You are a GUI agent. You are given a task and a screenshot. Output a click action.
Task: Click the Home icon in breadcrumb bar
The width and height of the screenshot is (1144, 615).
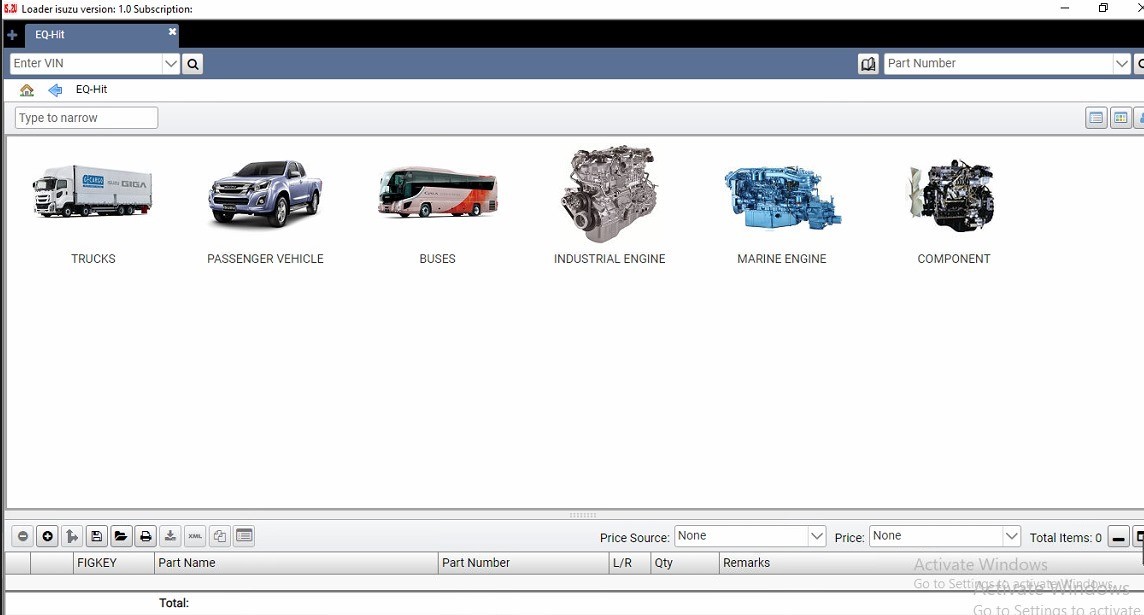point(27,90)
